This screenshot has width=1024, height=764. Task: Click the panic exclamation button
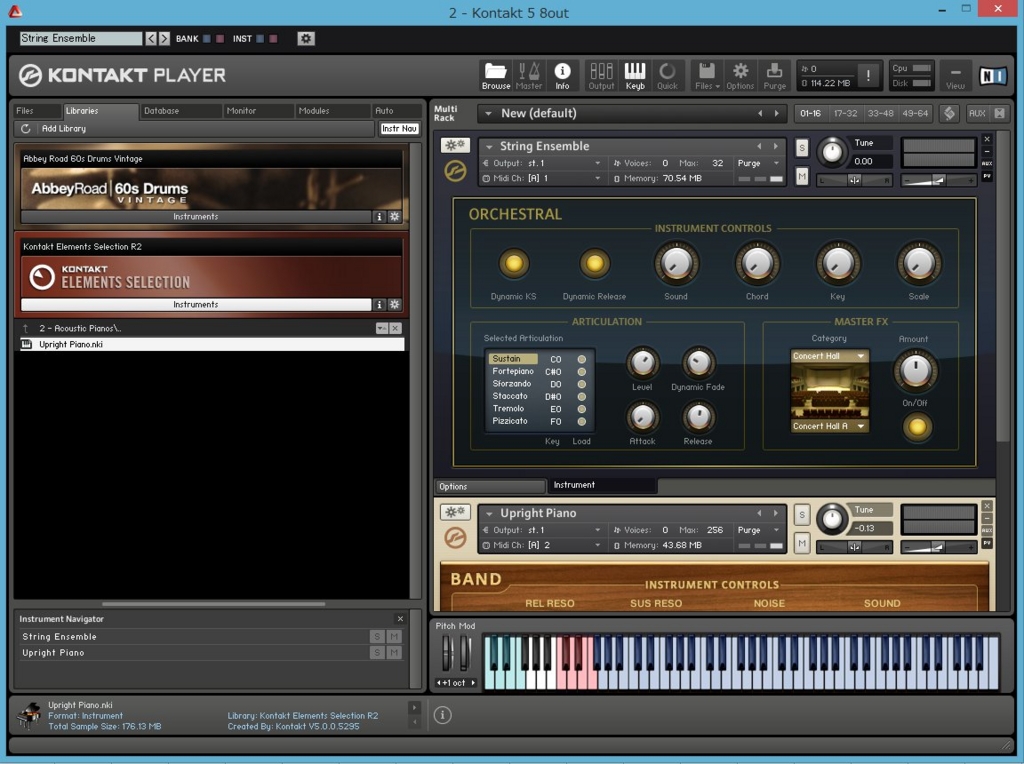868,76
